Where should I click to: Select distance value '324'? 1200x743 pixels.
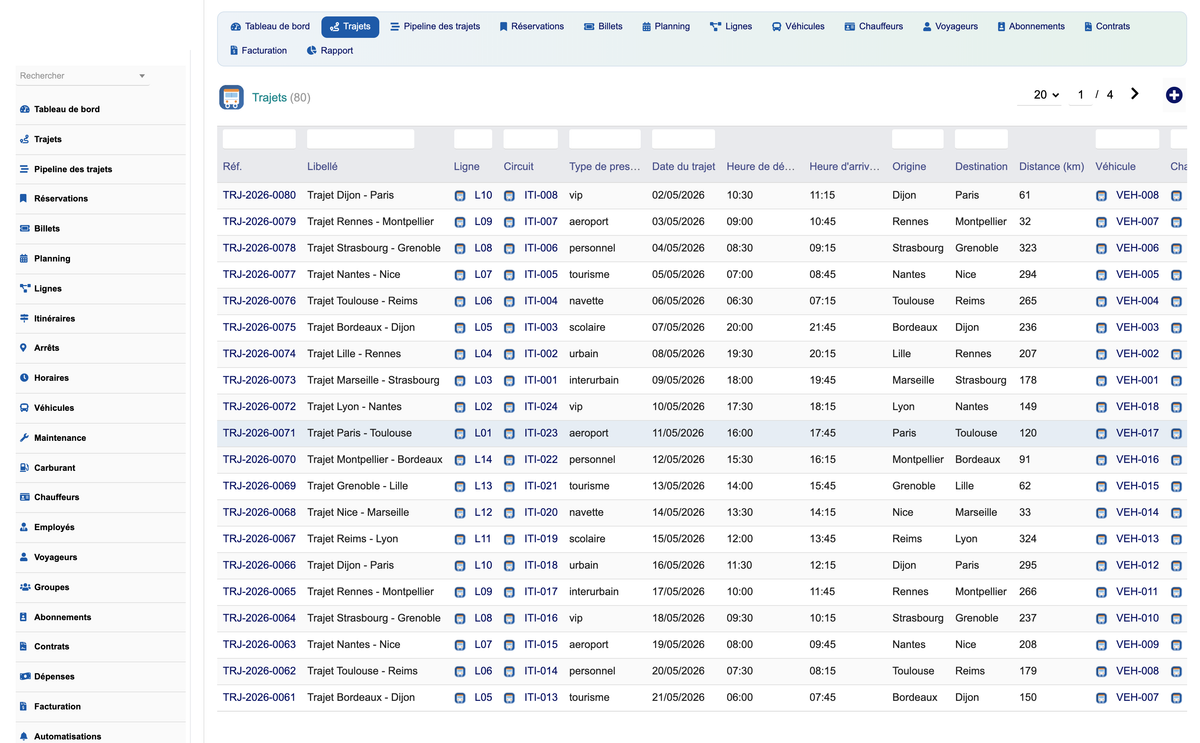coord(1028,539)
